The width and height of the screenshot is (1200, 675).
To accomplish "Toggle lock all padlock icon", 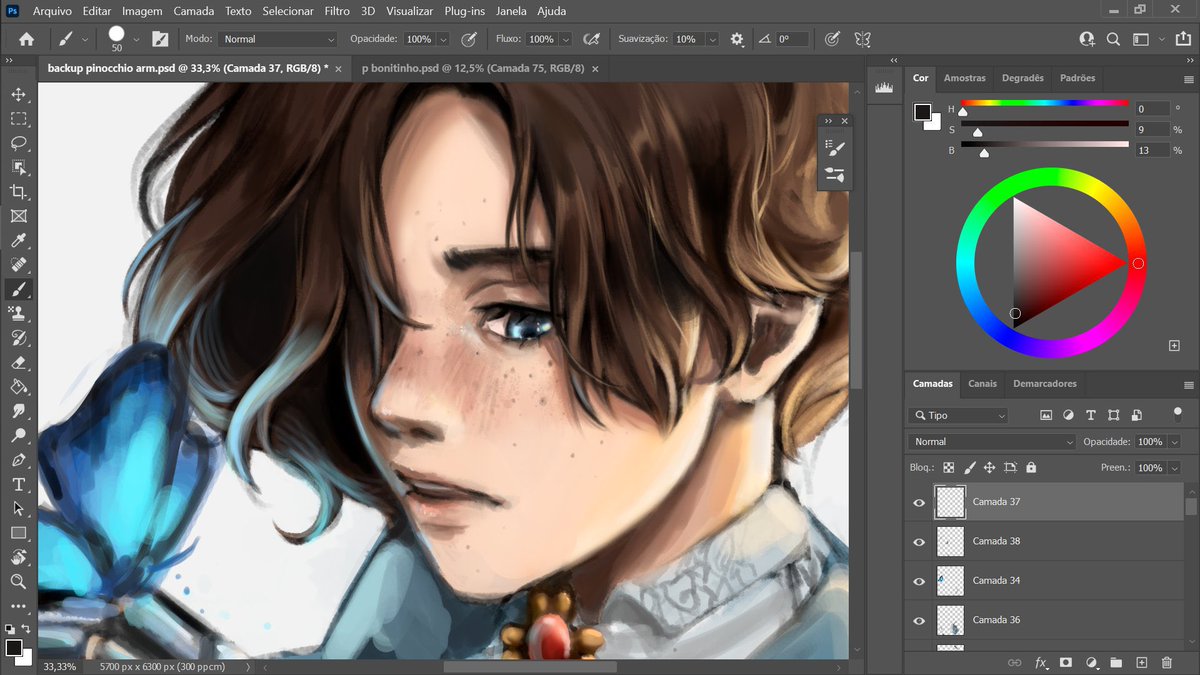I will [x=1031, y=467].
